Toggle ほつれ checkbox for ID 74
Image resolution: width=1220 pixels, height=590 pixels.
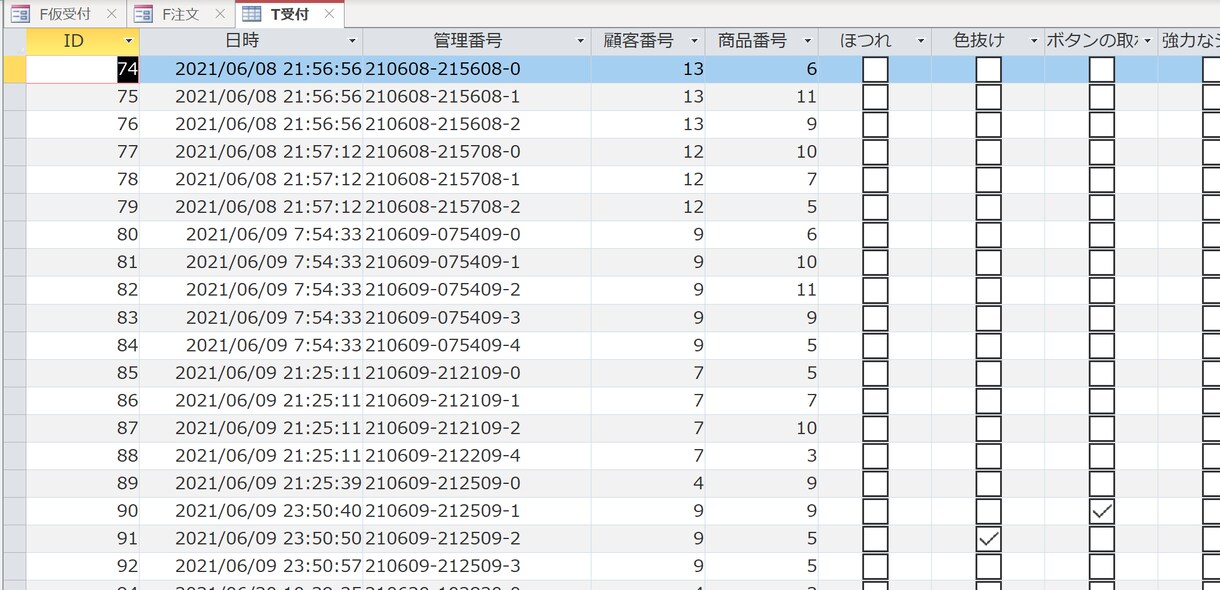(x=875, y=69)
